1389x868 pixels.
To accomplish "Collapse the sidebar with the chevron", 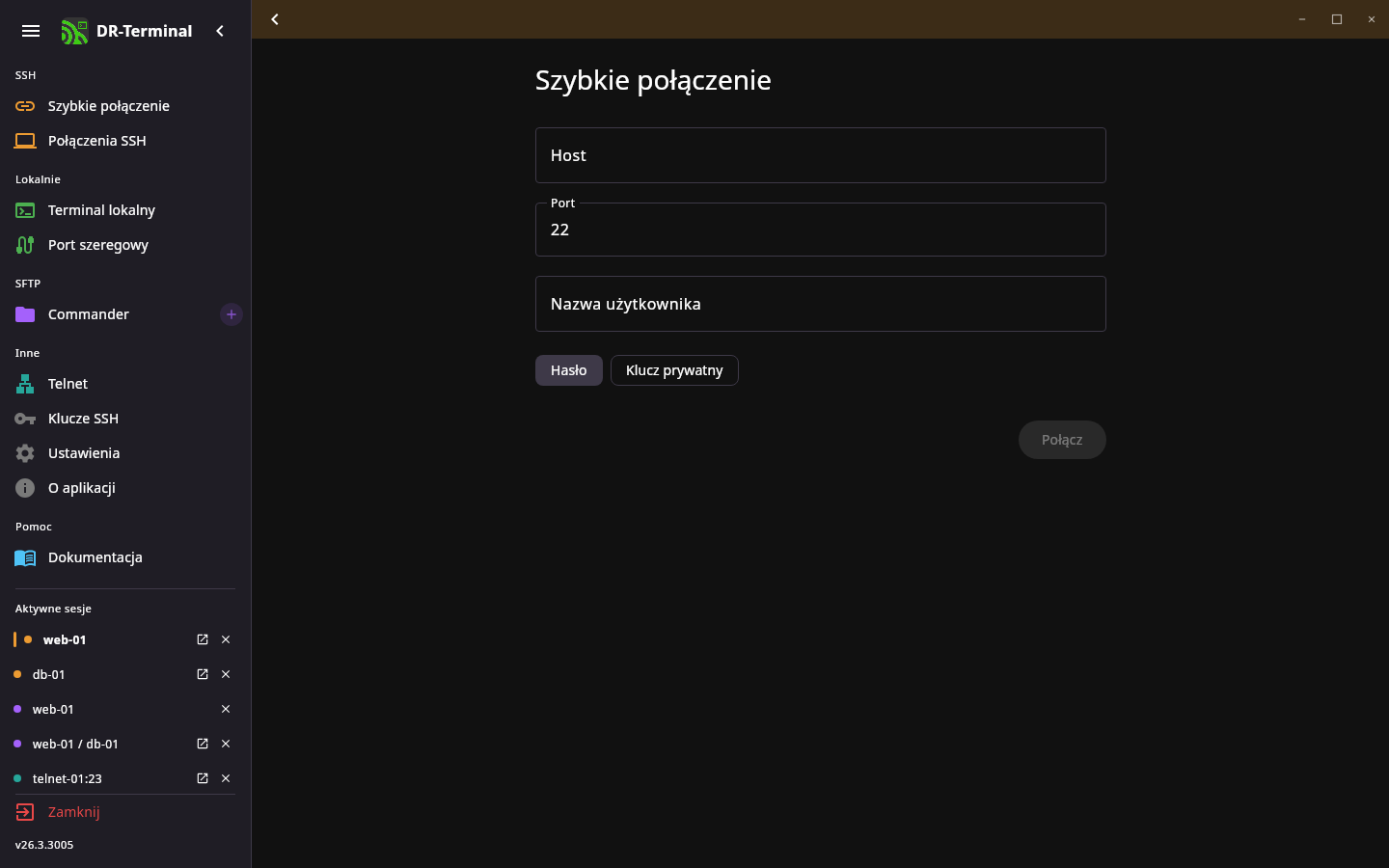I will click(220, 31).
